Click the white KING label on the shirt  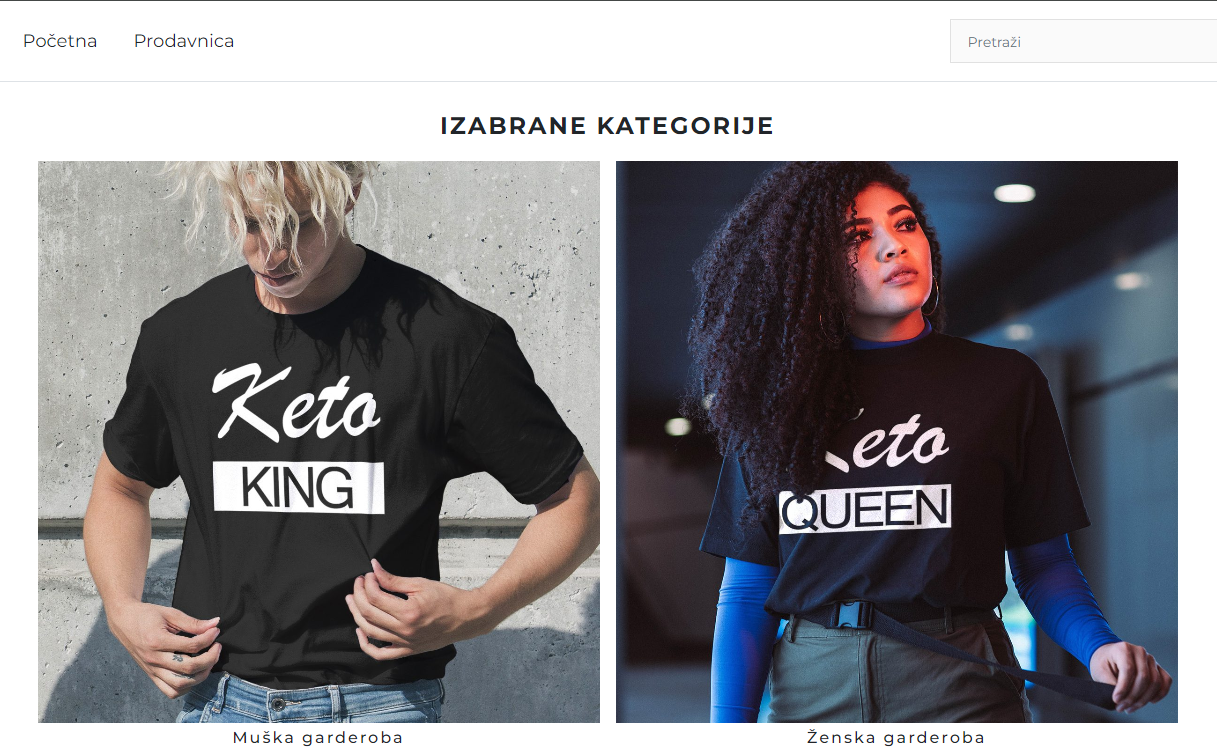pyautogui.click(x=299, y=488)
